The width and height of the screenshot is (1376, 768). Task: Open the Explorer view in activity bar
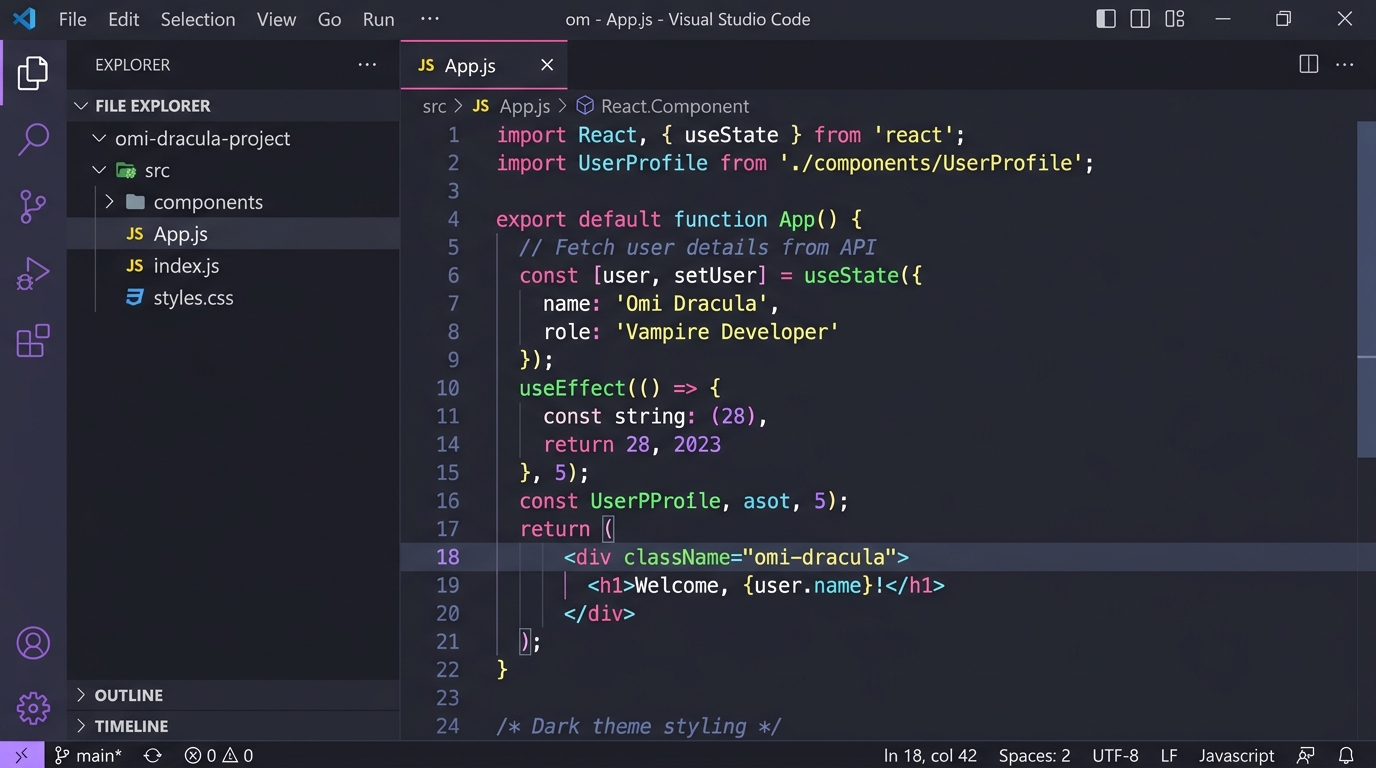point(33,73)
